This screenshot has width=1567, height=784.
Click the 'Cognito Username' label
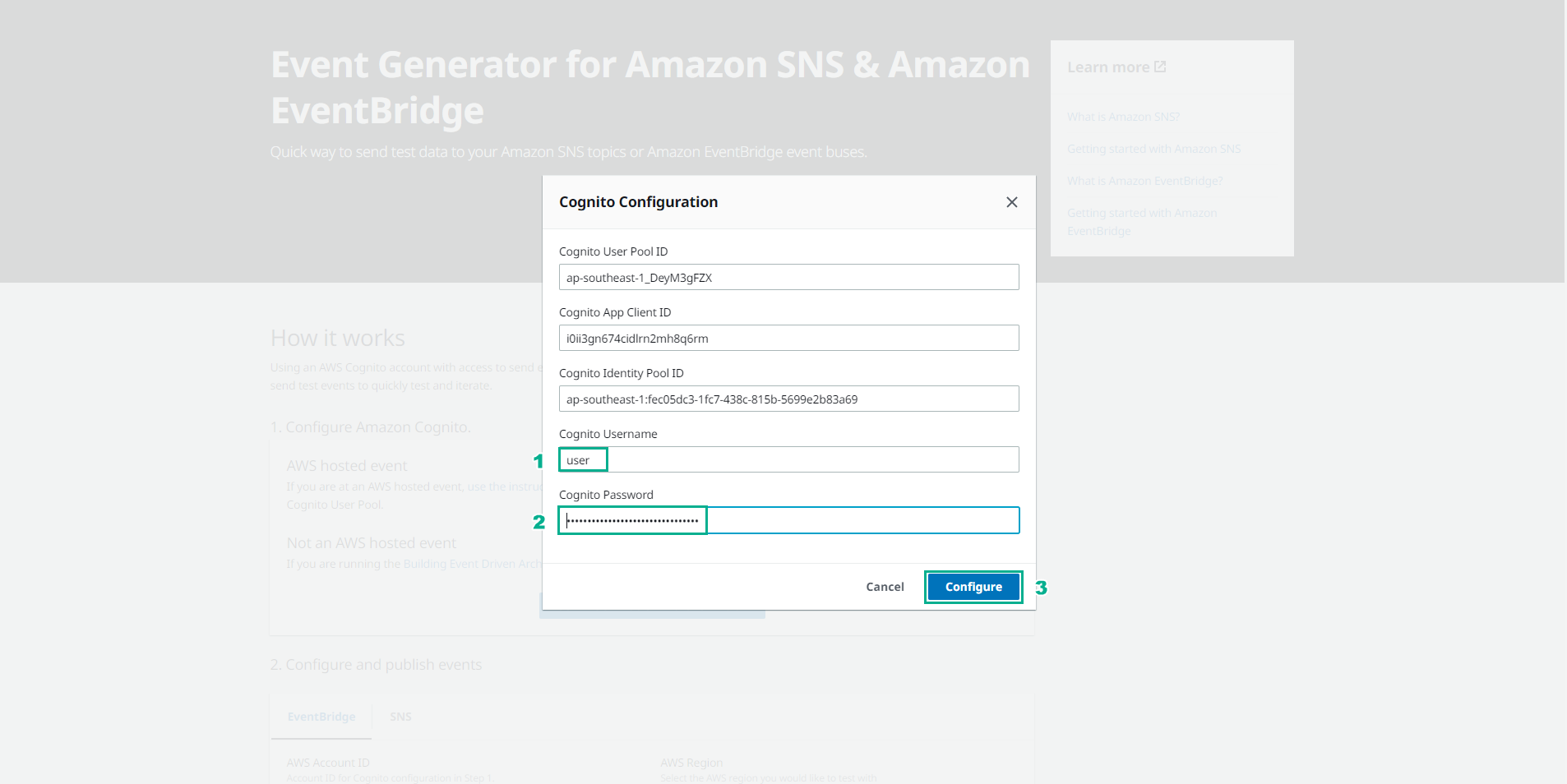click(608, 434)
